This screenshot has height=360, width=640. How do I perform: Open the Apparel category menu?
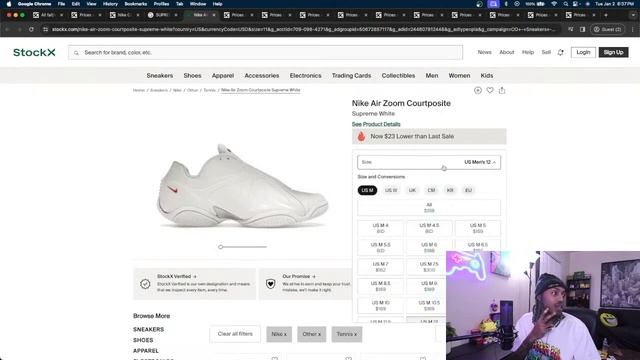click(223, 76)
